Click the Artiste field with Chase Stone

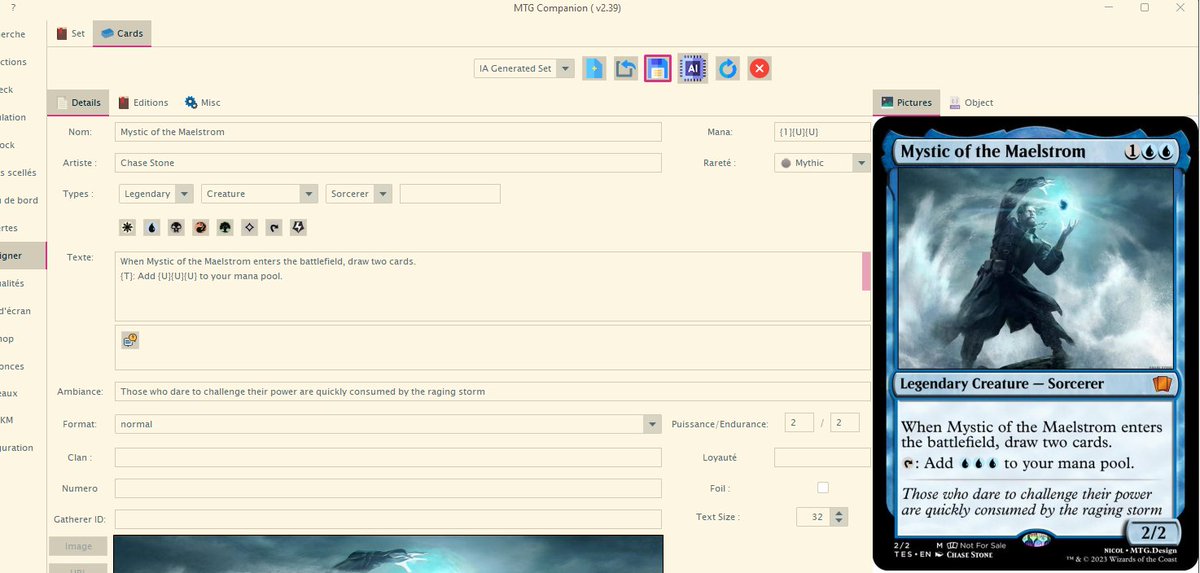click(x=388, y=162)
